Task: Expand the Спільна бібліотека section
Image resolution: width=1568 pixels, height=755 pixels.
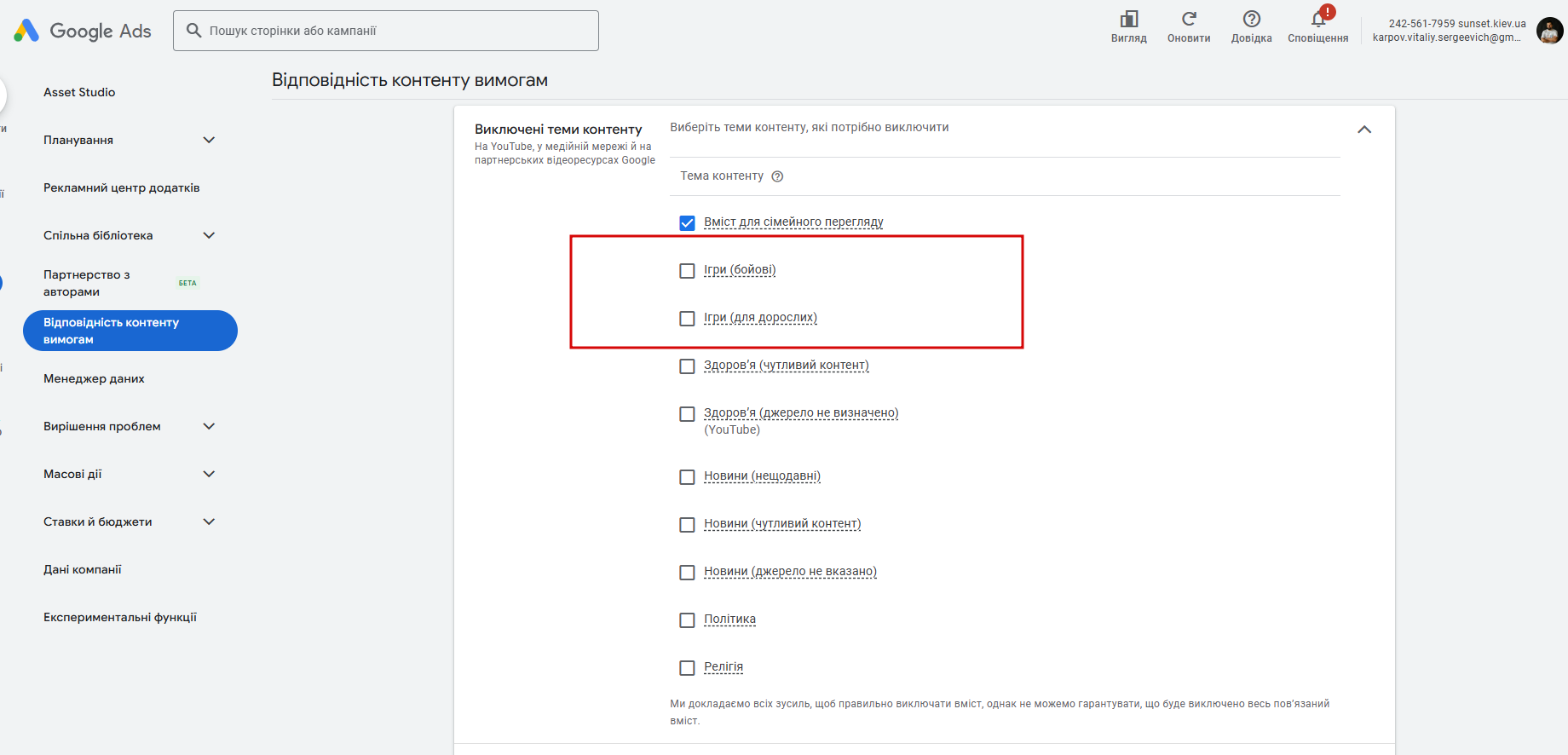Action: (x=209, y=235)
